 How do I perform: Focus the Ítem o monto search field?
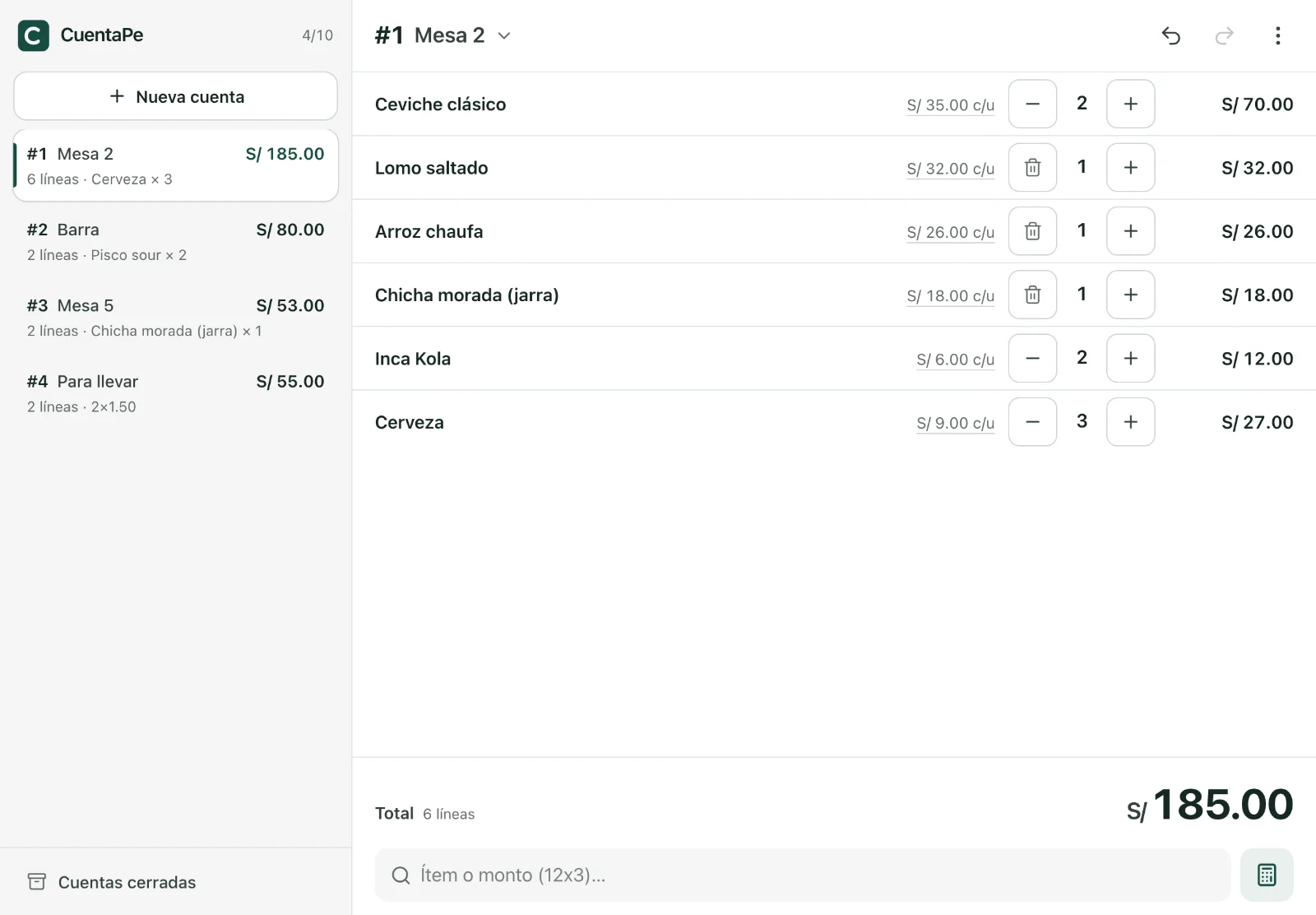803,875
